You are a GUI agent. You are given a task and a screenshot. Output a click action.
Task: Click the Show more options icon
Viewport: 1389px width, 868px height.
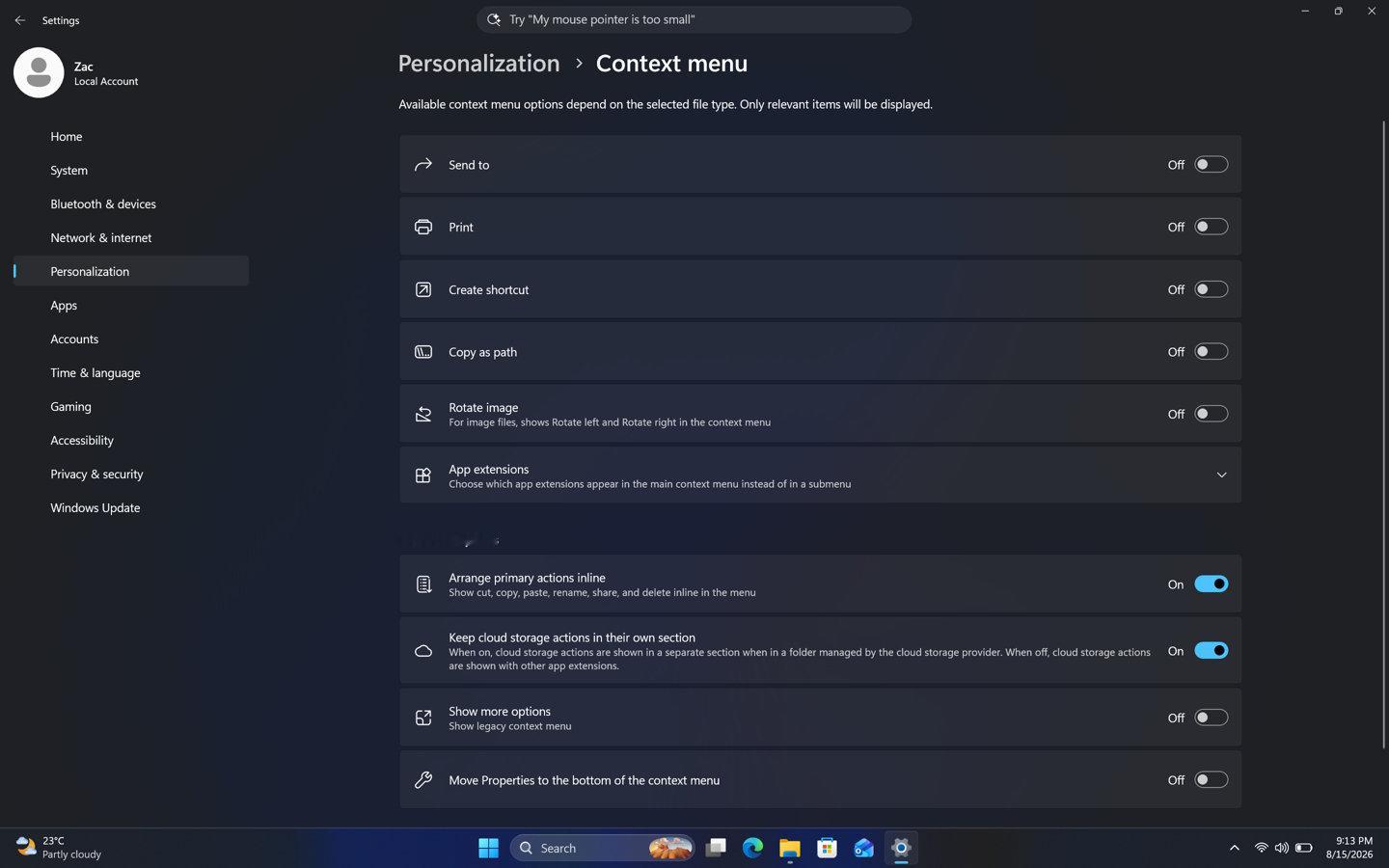(x=422, y=718)
